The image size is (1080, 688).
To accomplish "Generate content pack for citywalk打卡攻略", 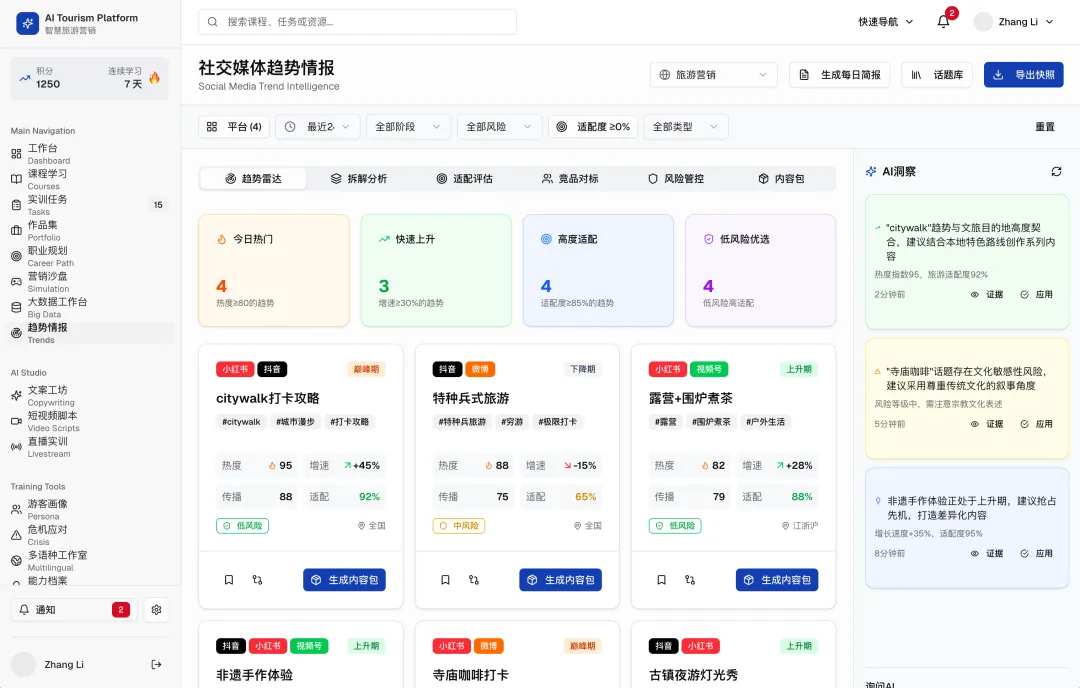I will [344, 580].
